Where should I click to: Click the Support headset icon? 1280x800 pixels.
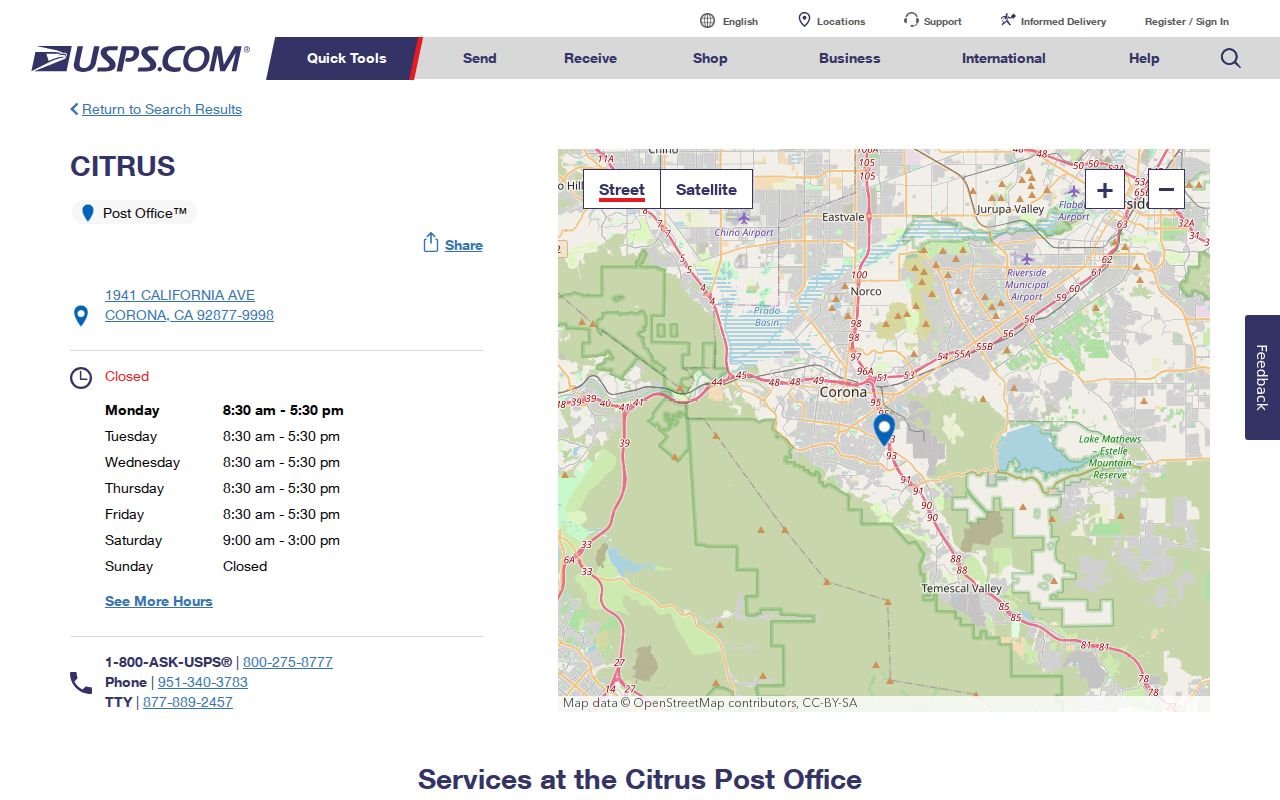[x=911, y=20]
